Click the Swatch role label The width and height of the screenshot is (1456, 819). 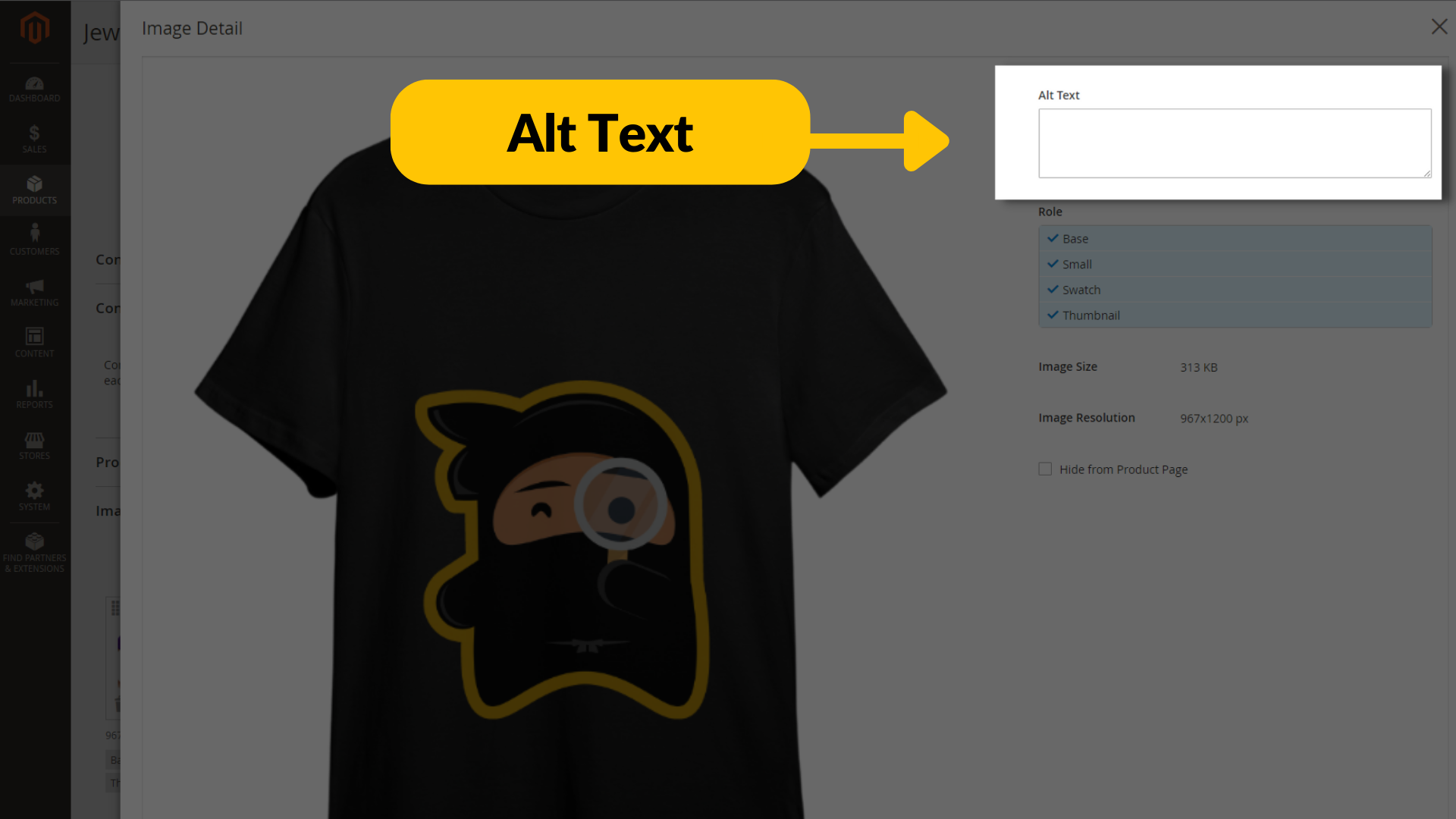(1081, 289)
